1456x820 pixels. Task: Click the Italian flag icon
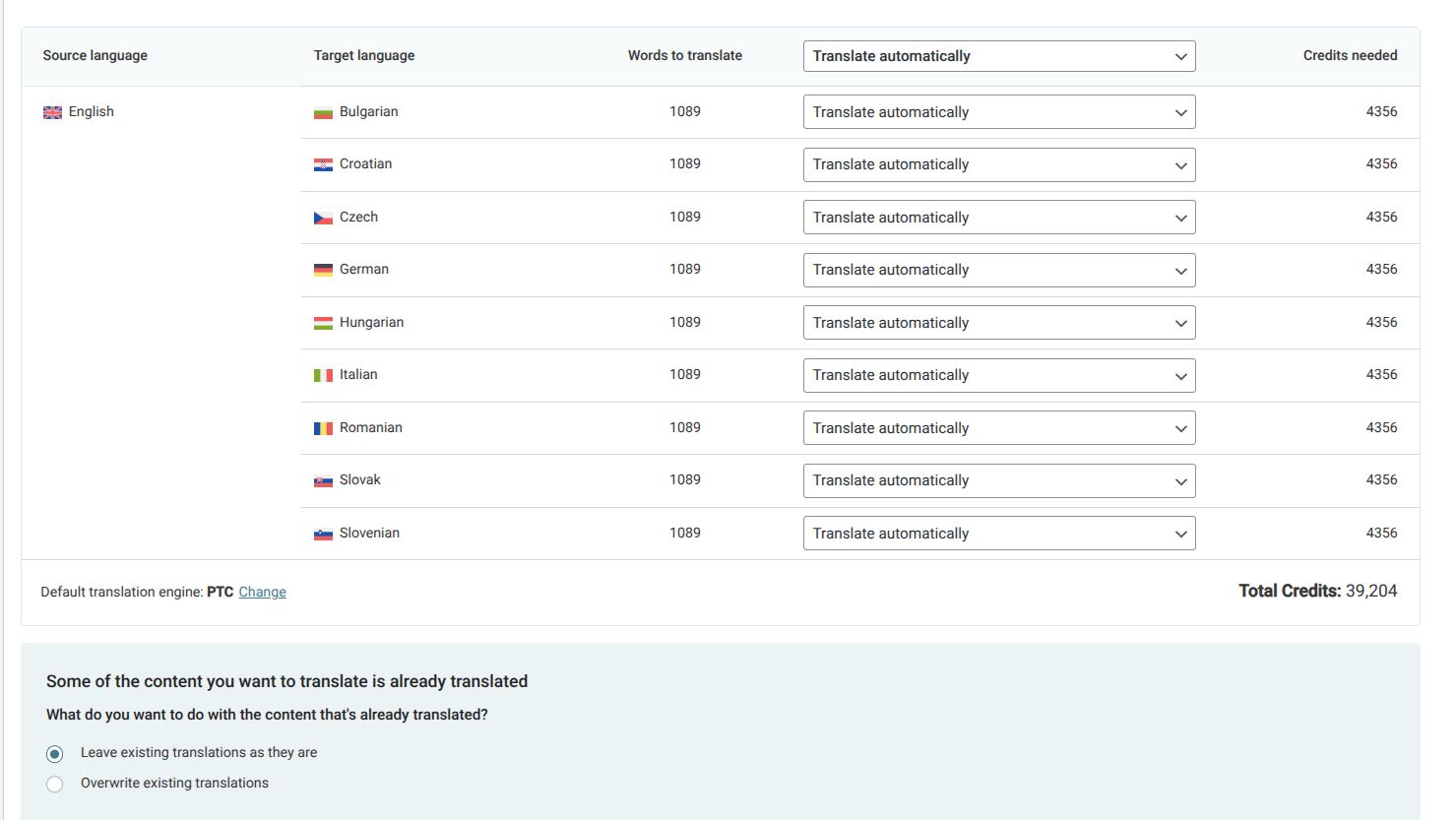[x=323, y=375]
